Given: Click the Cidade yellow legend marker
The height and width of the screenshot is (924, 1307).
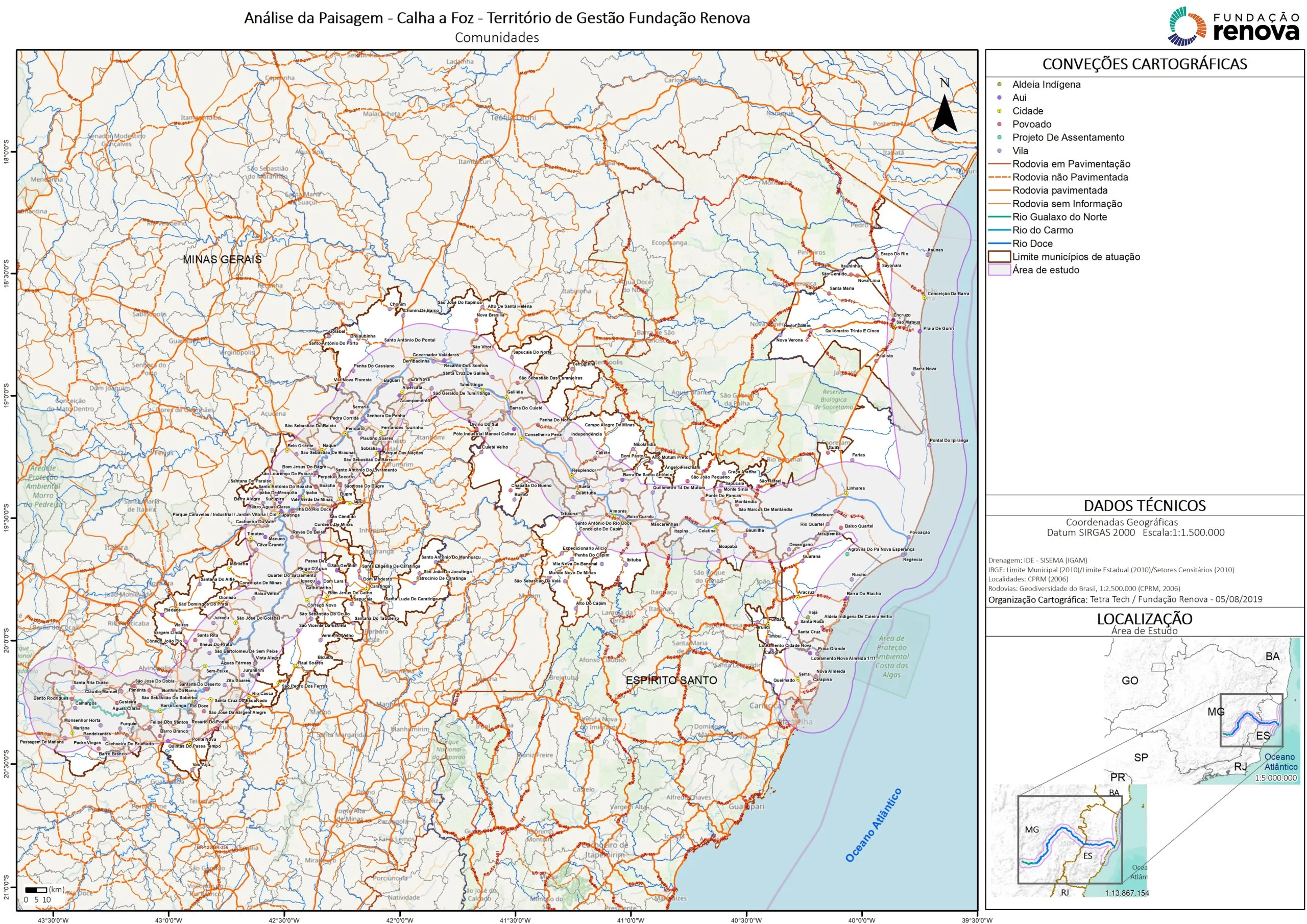Looking at the screenshot, I should [999, 111].
